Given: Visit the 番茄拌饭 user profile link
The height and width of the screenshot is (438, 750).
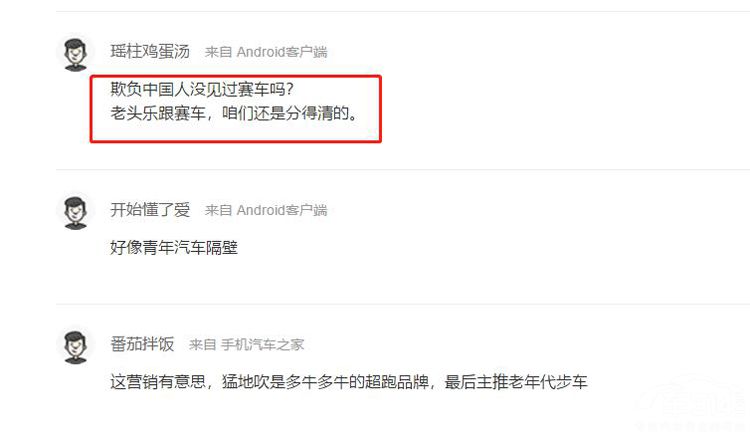Looking at the screenshot, I should (x=142, y=344).
